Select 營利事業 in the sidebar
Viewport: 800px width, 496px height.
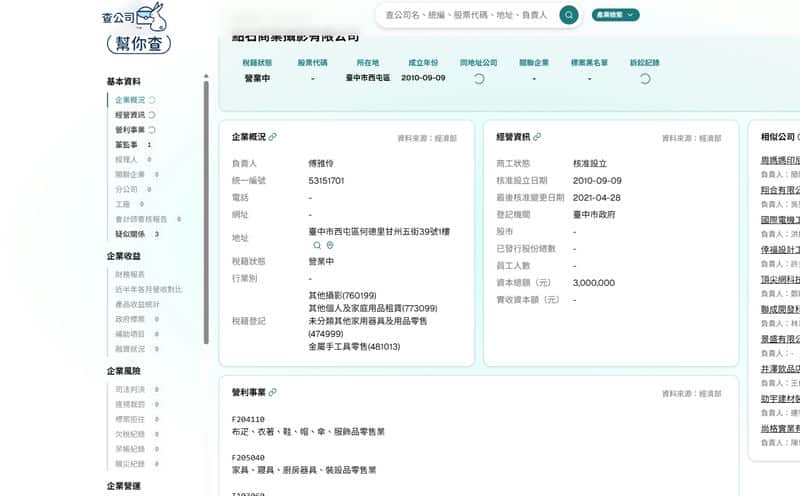coord(130,130)
